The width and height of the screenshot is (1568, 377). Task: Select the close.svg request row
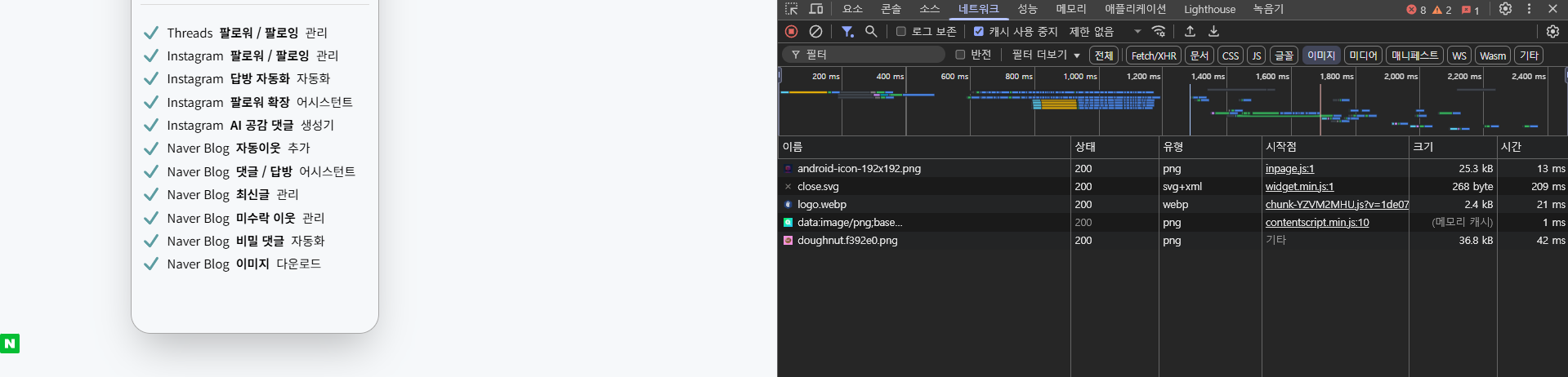pyautogui.click(x=1173, y=187)
